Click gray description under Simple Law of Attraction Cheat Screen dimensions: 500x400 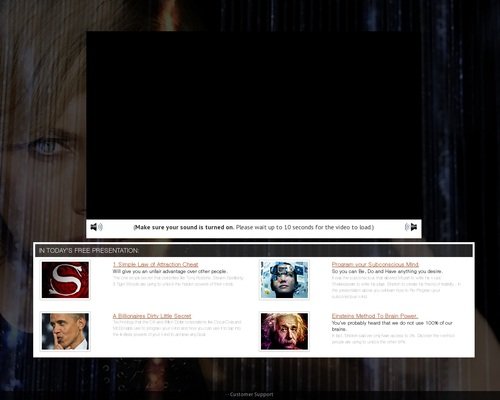178,281
